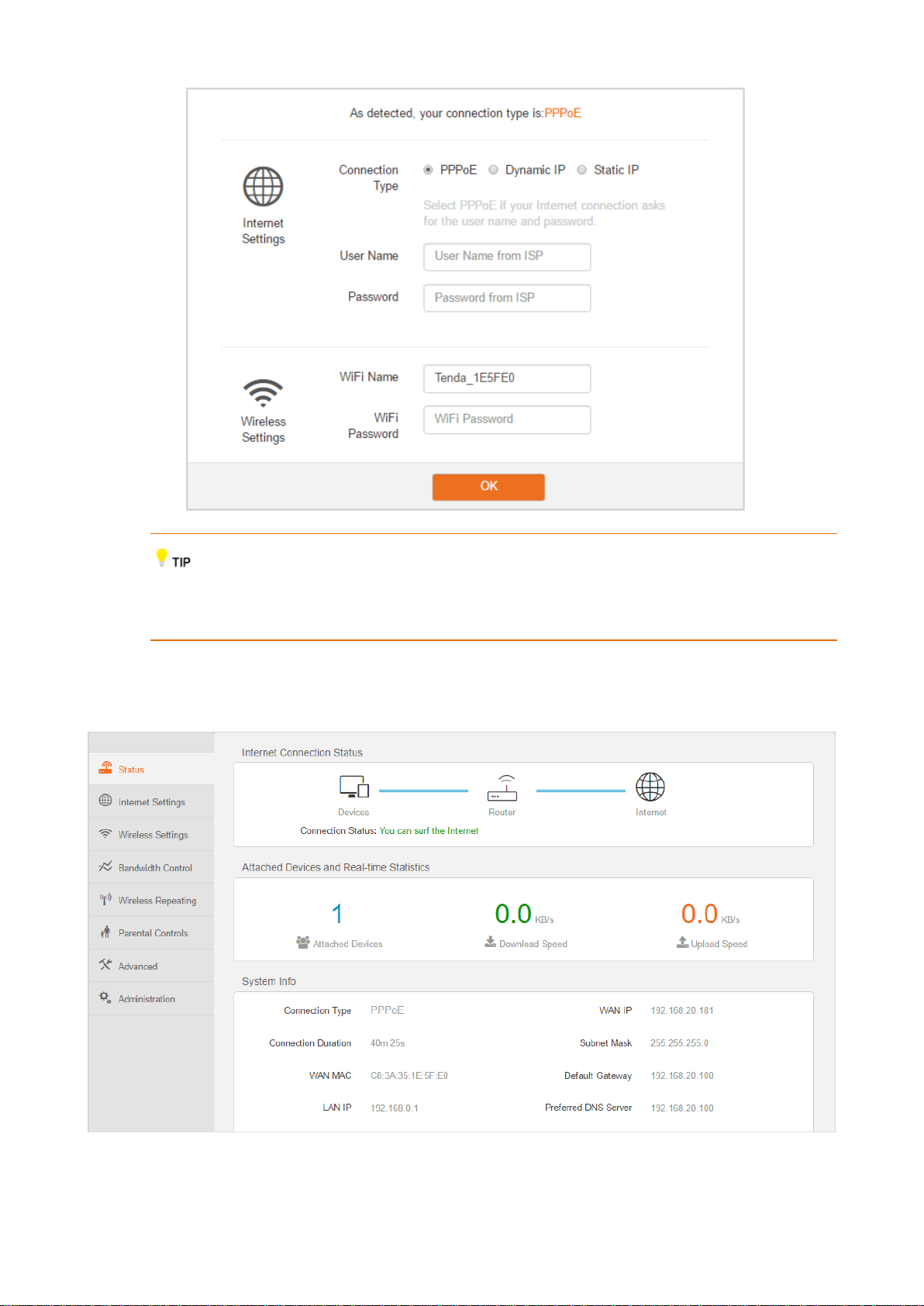Click the Default Gateway value 192.168.20.100
Image resolution: width=924 pixels, height=1306 pixels.
pos(682,1075)
